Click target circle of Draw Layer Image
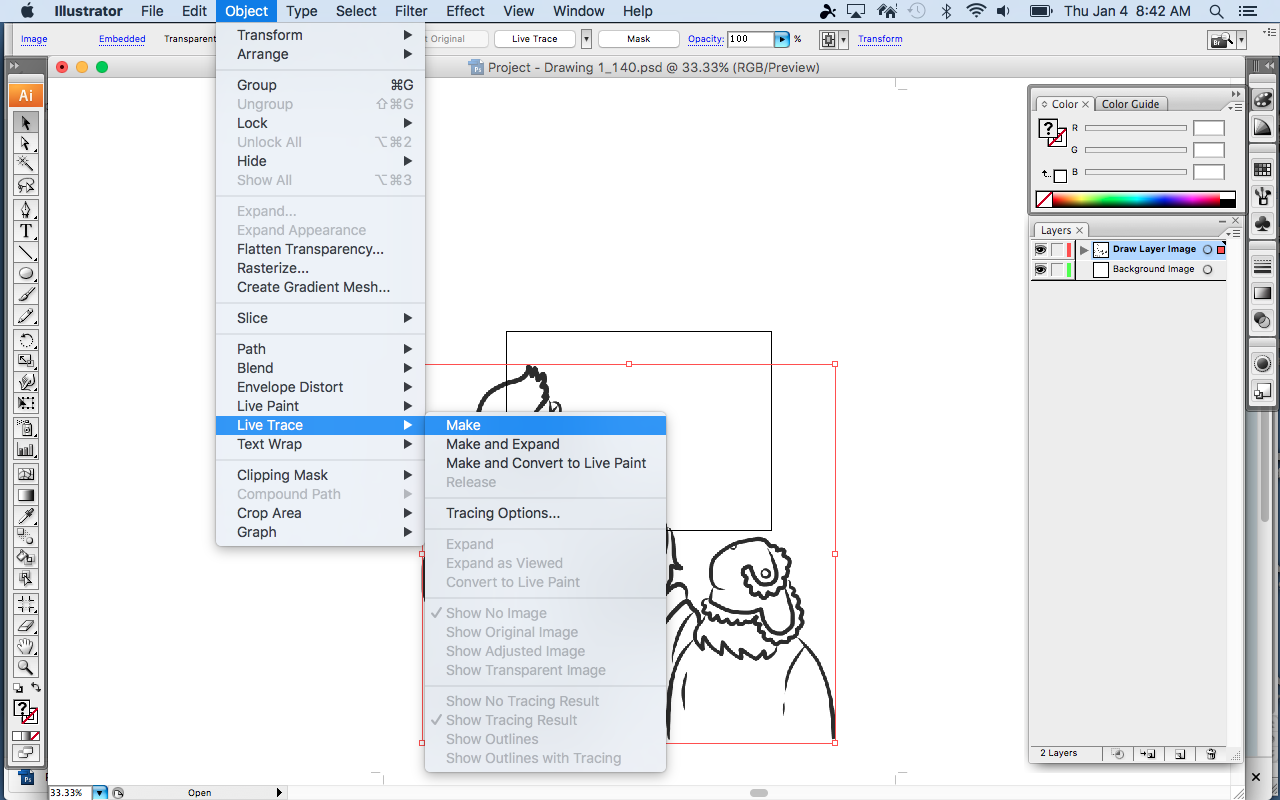Image resolution: width=1280 pixels, height=800 pixels. tap(1208, 250)
